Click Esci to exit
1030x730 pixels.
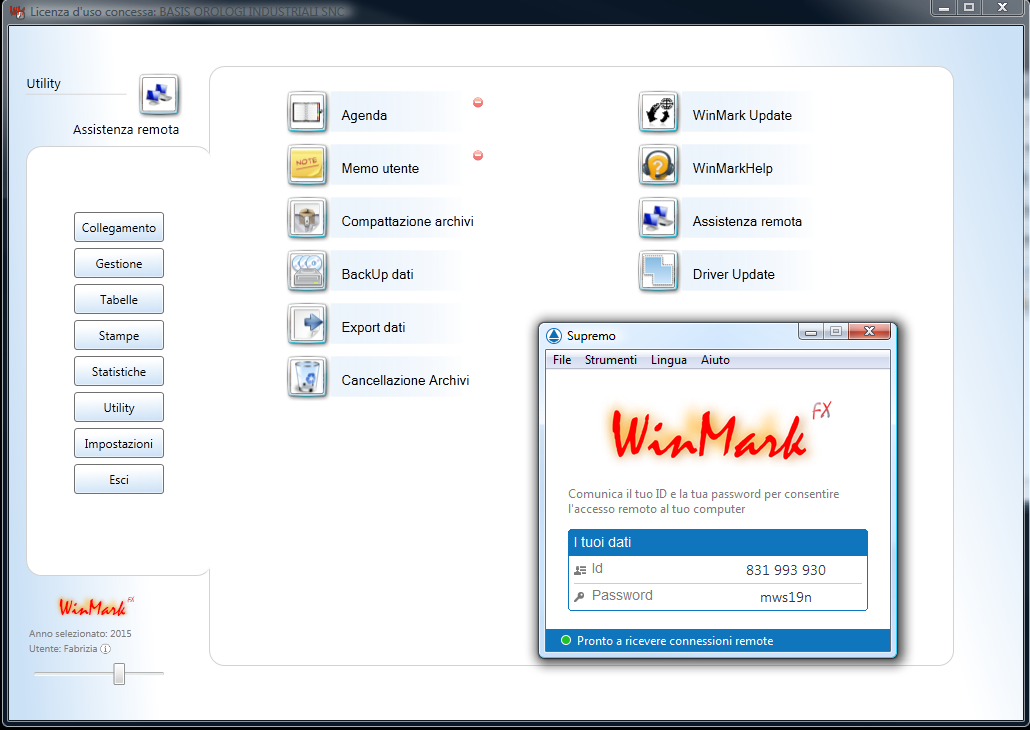click(x=119, y=480)
